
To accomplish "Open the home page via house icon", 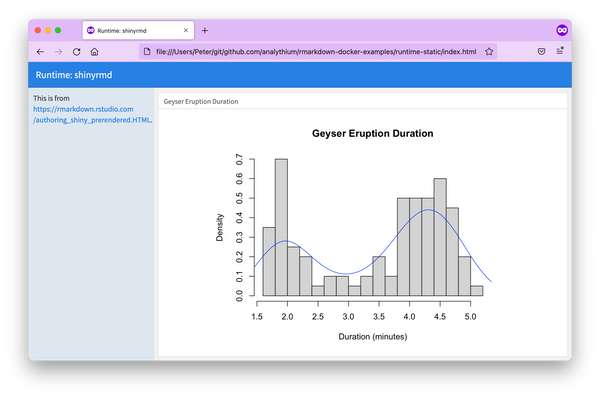I will pyautogui.click(x=95, y=52).
